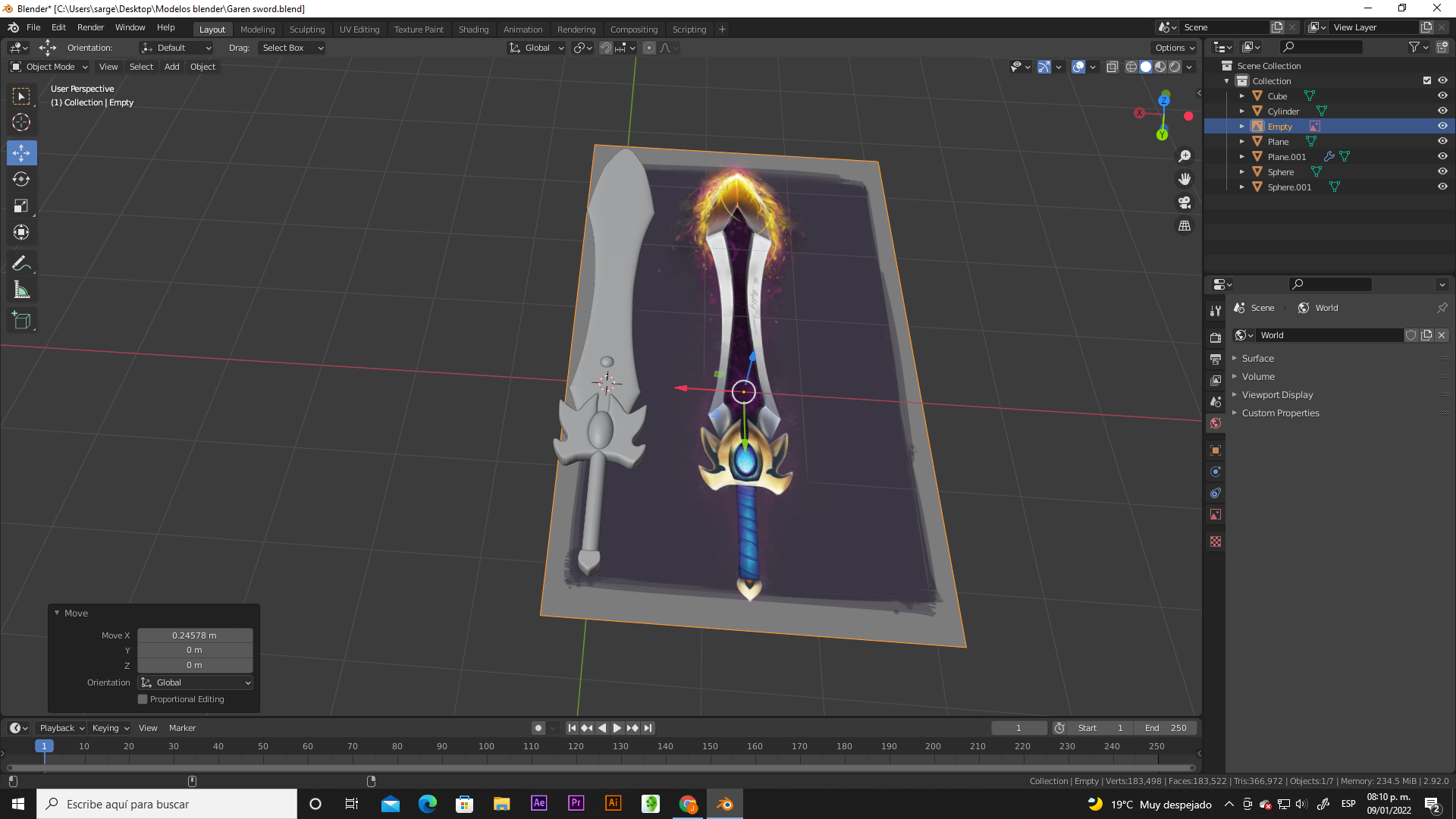Hide the Sphere.001 object in outliner
This screenshot has height=819, width=1456.
tap(1442, 187)
